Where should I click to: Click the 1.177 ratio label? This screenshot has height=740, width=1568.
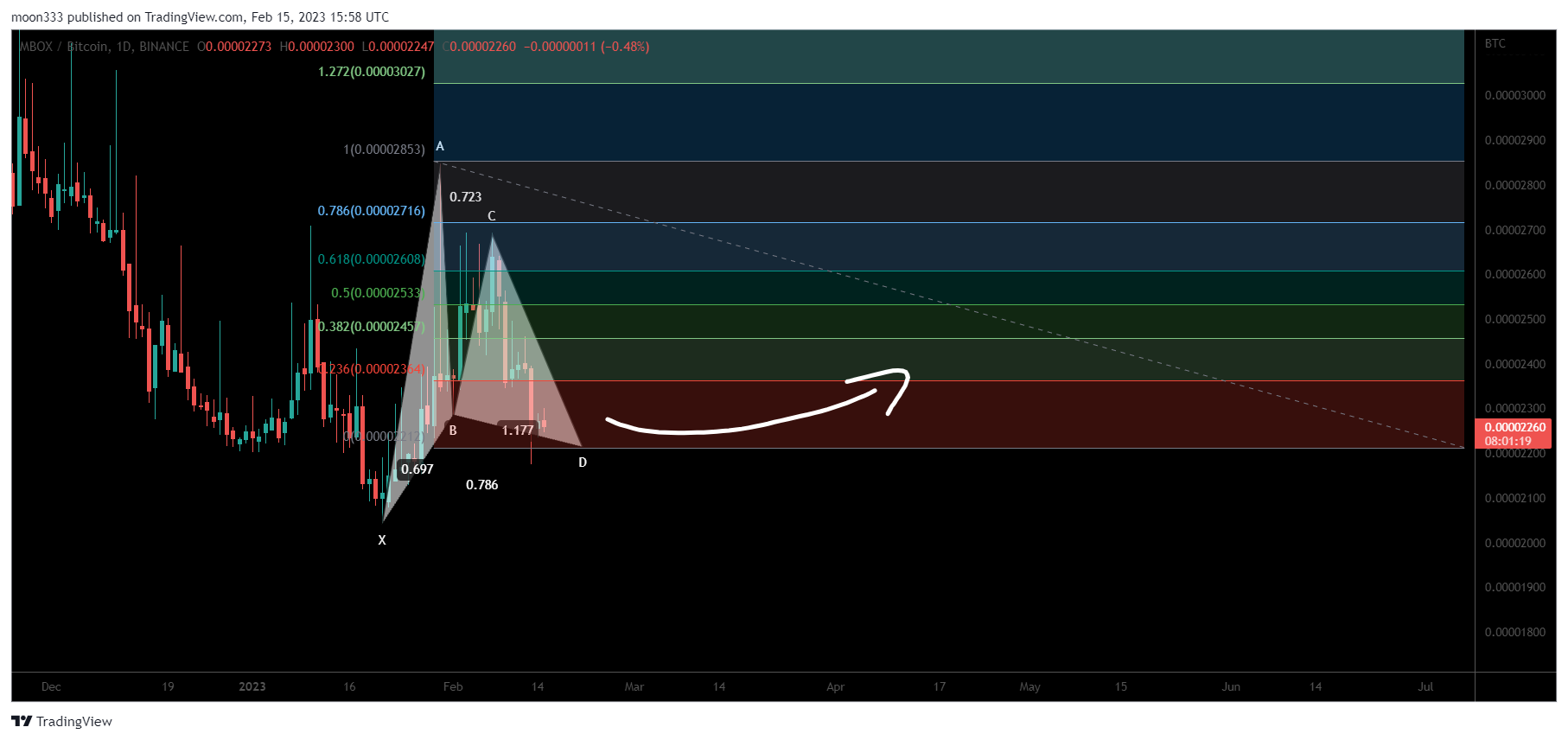pos(518,431)
